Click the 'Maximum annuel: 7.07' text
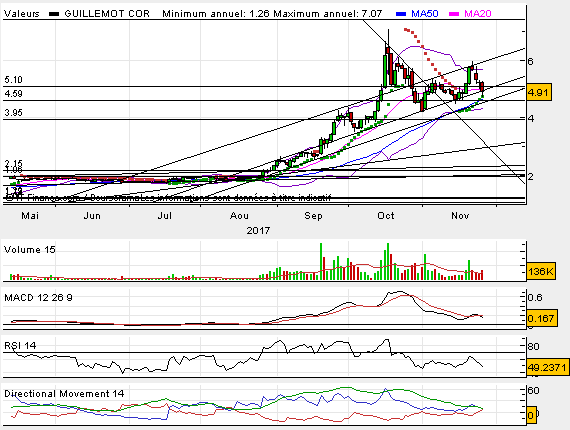This screenshot has width=570, height=430. (x=328, y=14)
